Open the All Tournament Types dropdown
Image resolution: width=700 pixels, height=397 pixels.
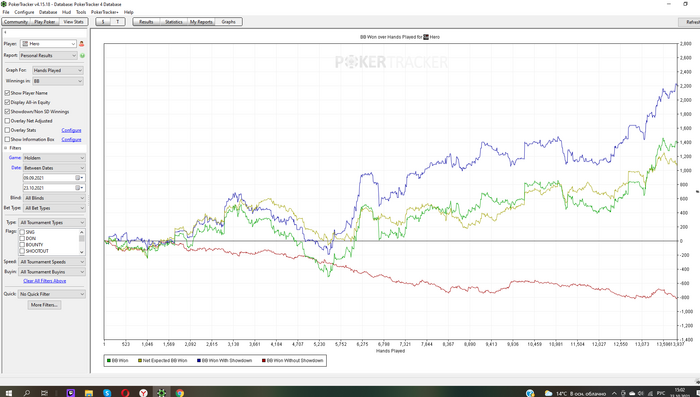pyautogui.click(x=52, y=222)
